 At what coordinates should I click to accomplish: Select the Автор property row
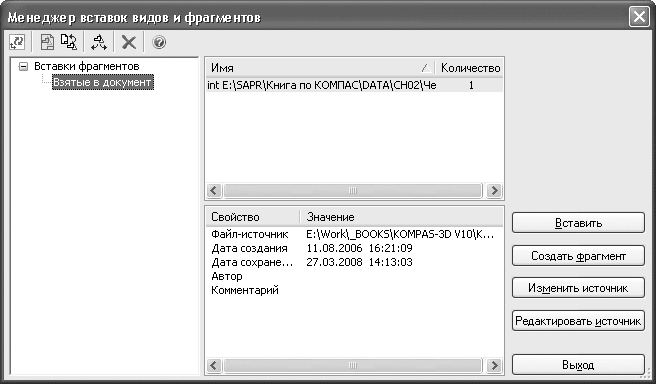(x=355, y=276)
